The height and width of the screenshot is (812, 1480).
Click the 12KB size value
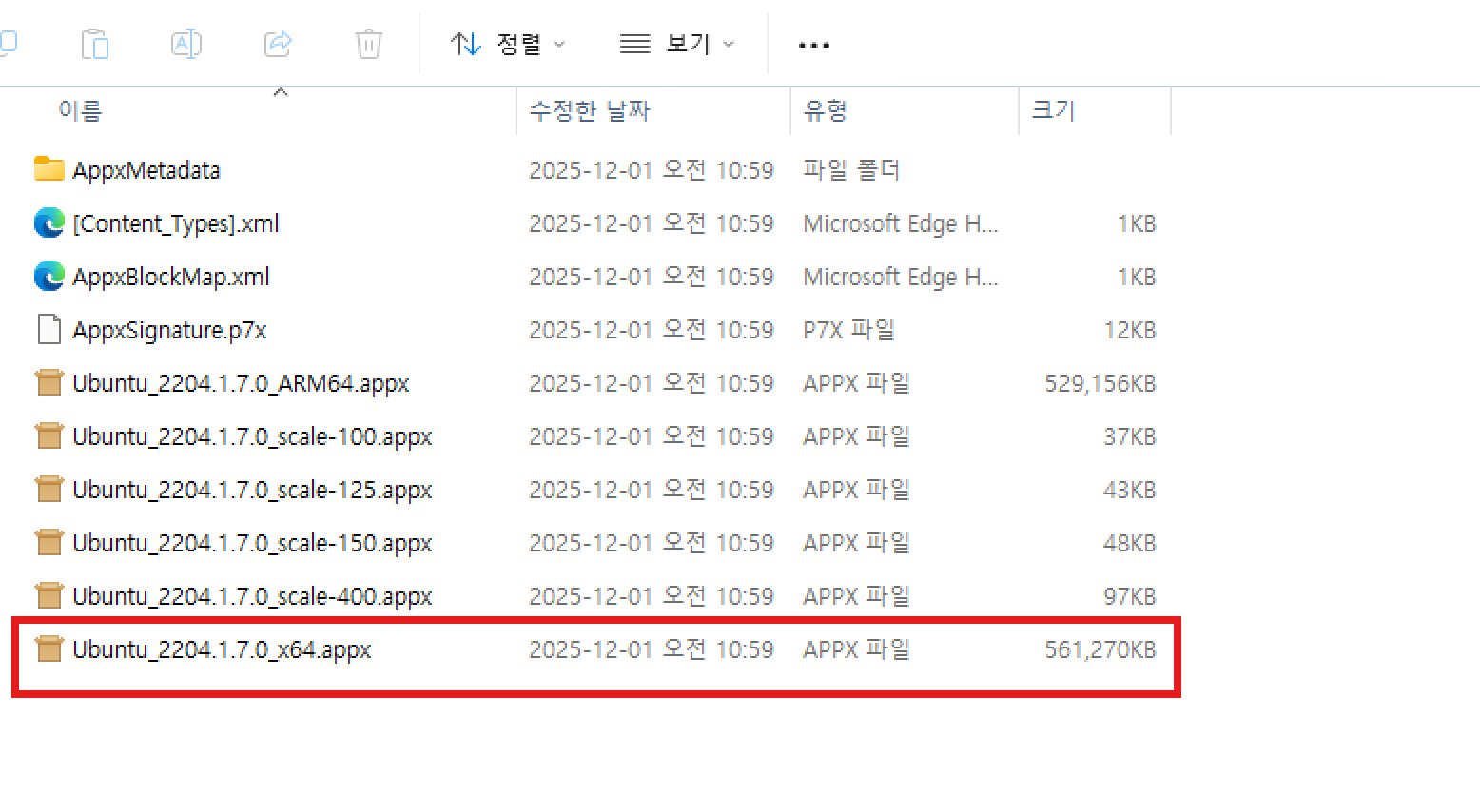pyautogui.click(x=1130, y=330)
